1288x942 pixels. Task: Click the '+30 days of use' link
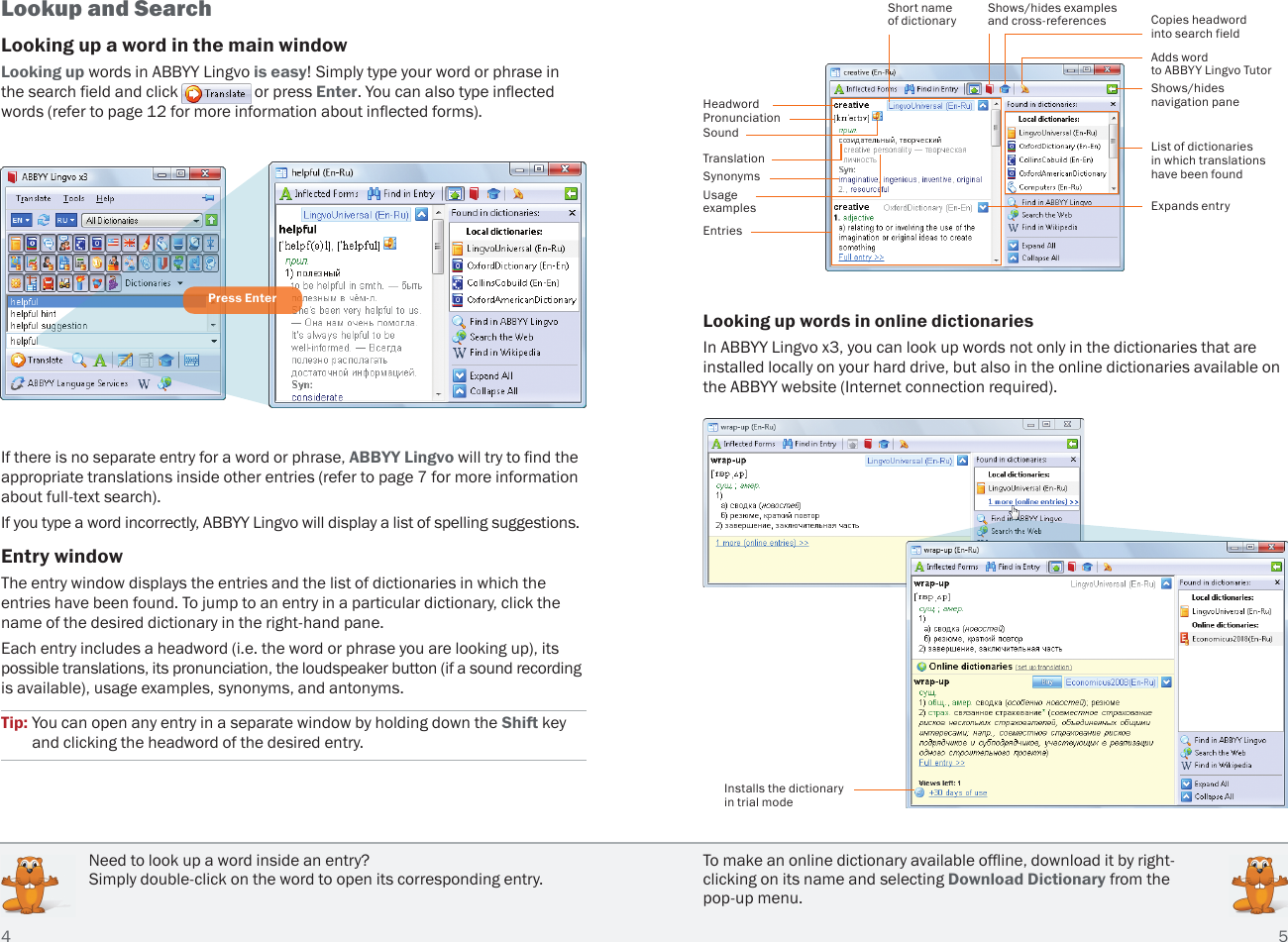(x=957, y=792)
